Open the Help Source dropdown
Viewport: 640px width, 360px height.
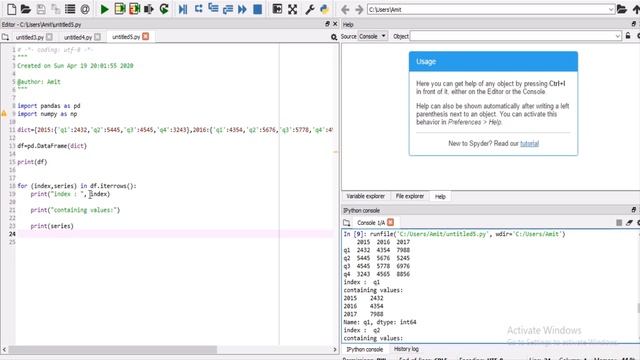click(373, 36)
